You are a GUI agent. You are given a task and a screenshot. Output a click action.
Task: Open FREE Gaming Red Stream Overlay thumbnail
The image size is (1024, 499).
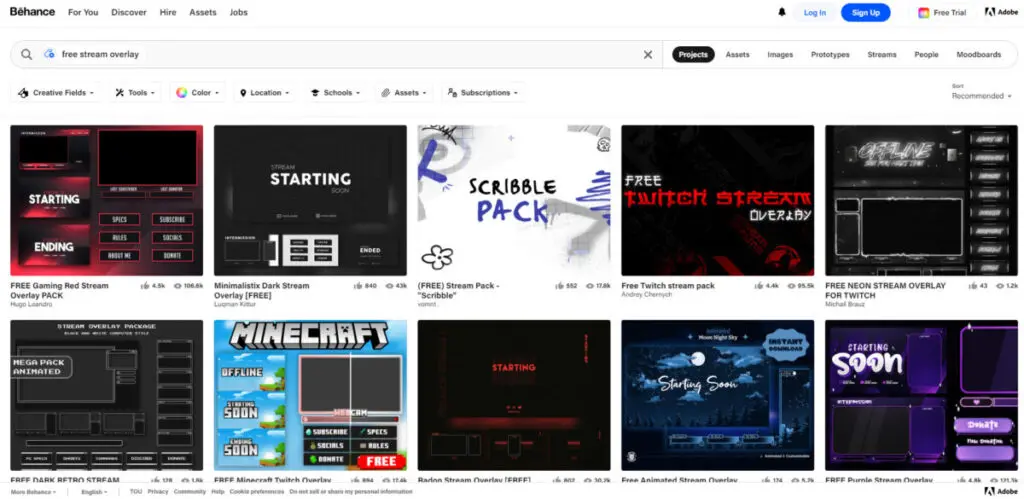tap(106, 201)
